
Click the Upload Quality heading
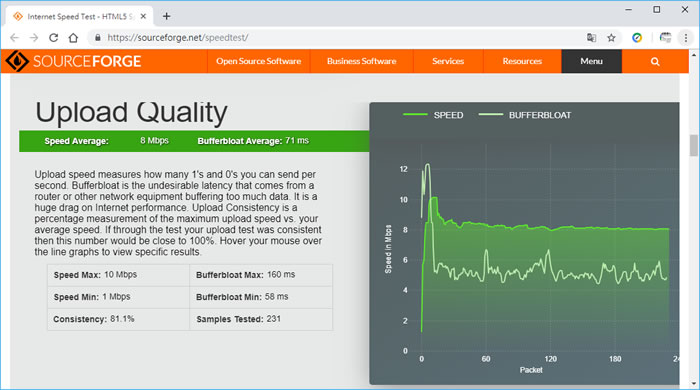point(131,112)
